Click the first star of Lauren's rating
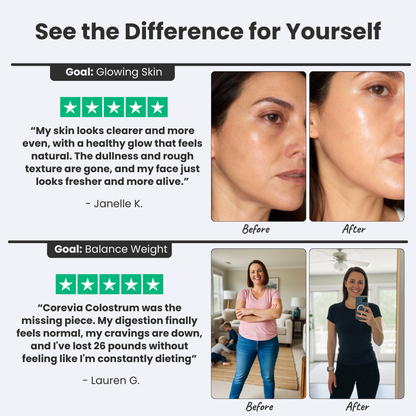Viewport: 416px width, 416px height. tap(66, 284)
